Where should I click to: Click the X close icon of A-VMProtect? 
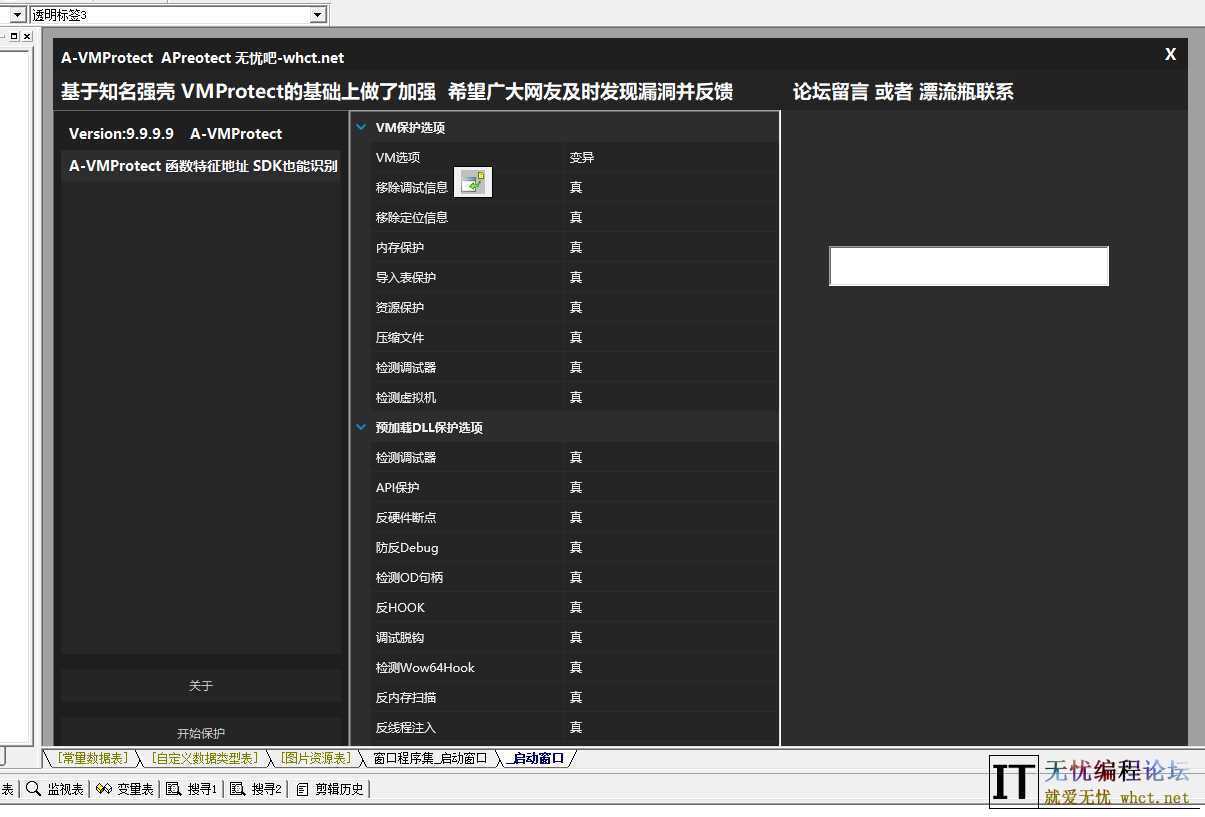tap(1170, 55)
